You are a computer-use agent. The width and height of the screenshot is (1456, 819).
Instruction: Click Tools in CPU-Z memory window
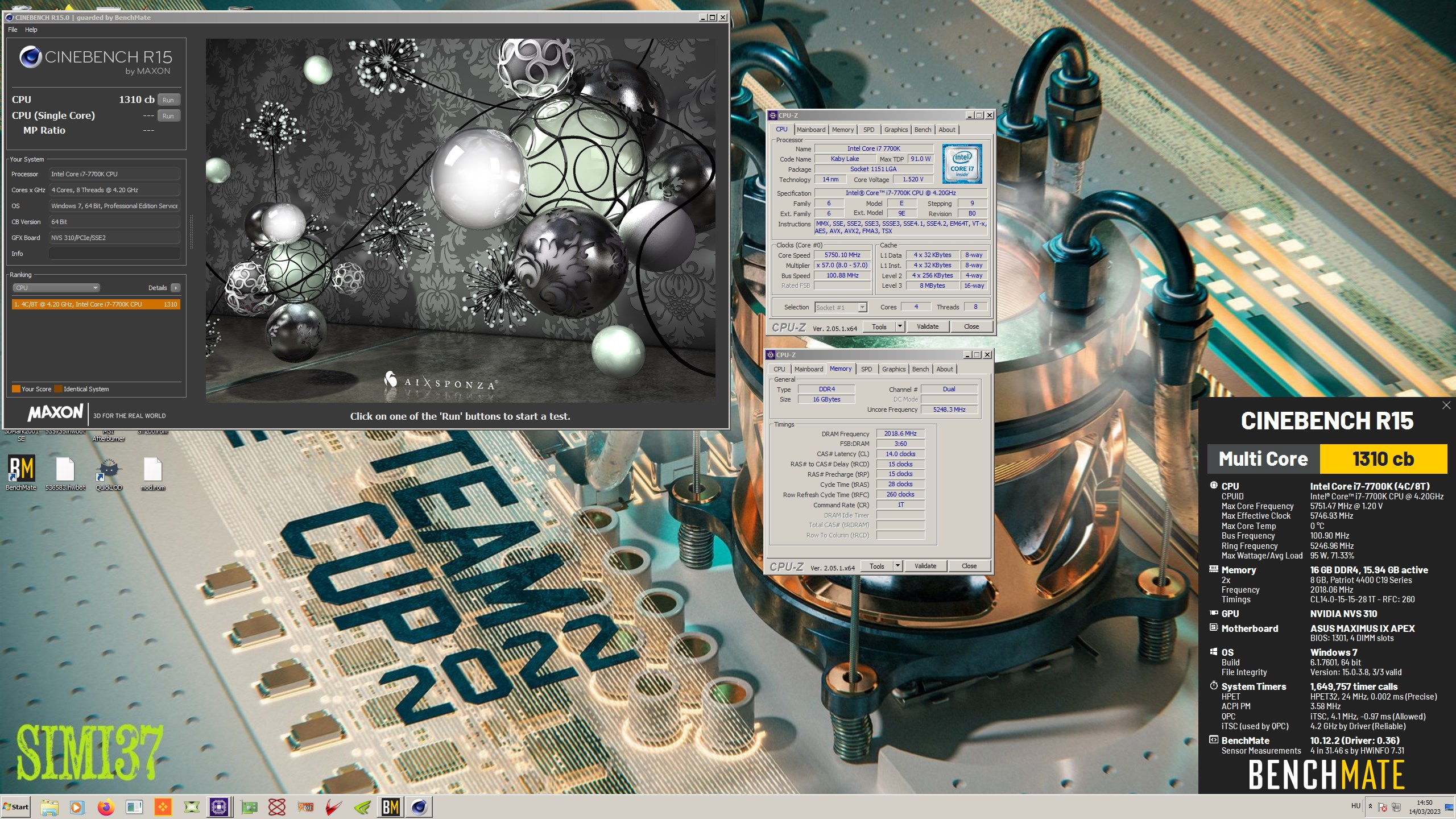(877, 566)
